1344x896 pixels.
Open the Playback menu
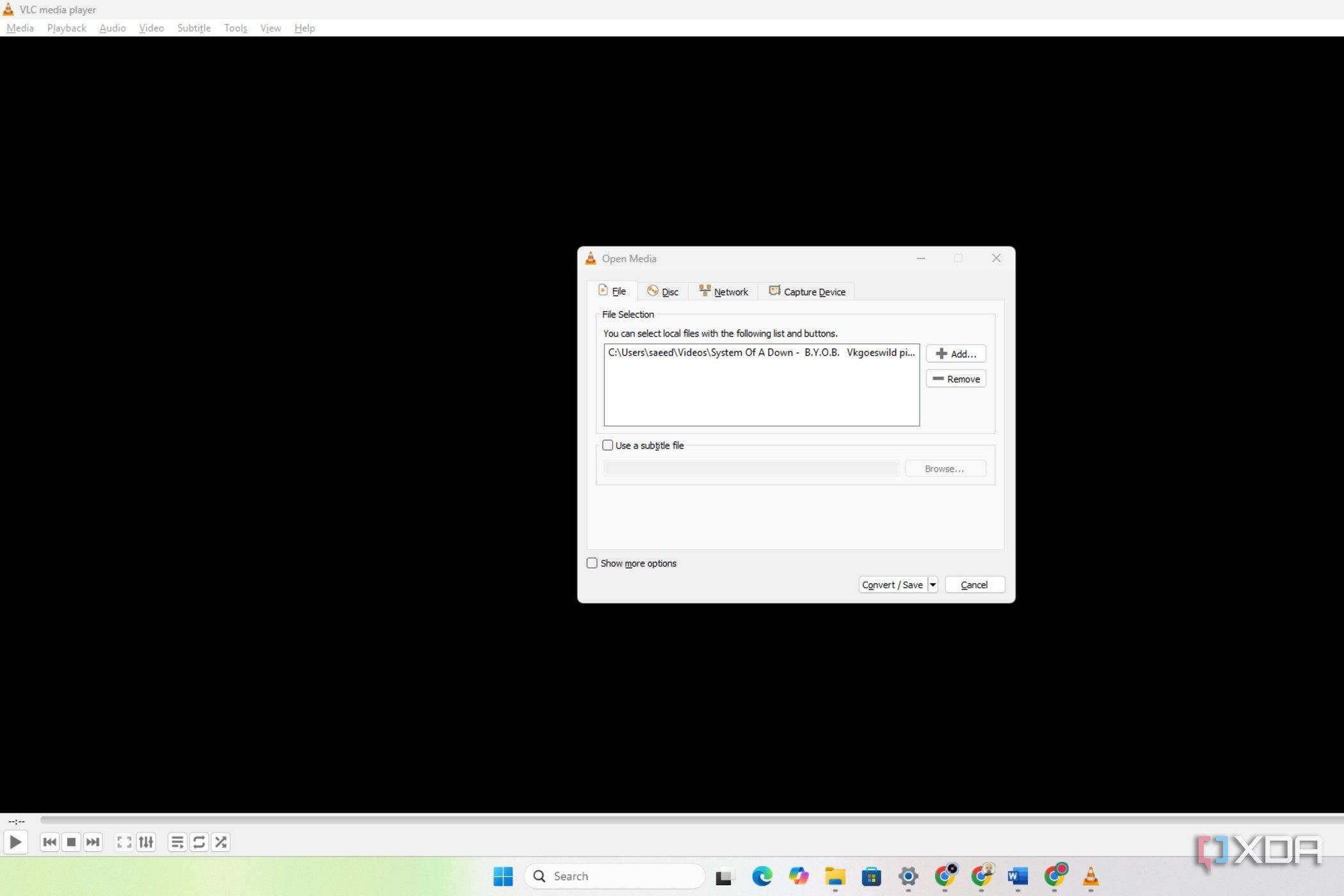point(67,28)
